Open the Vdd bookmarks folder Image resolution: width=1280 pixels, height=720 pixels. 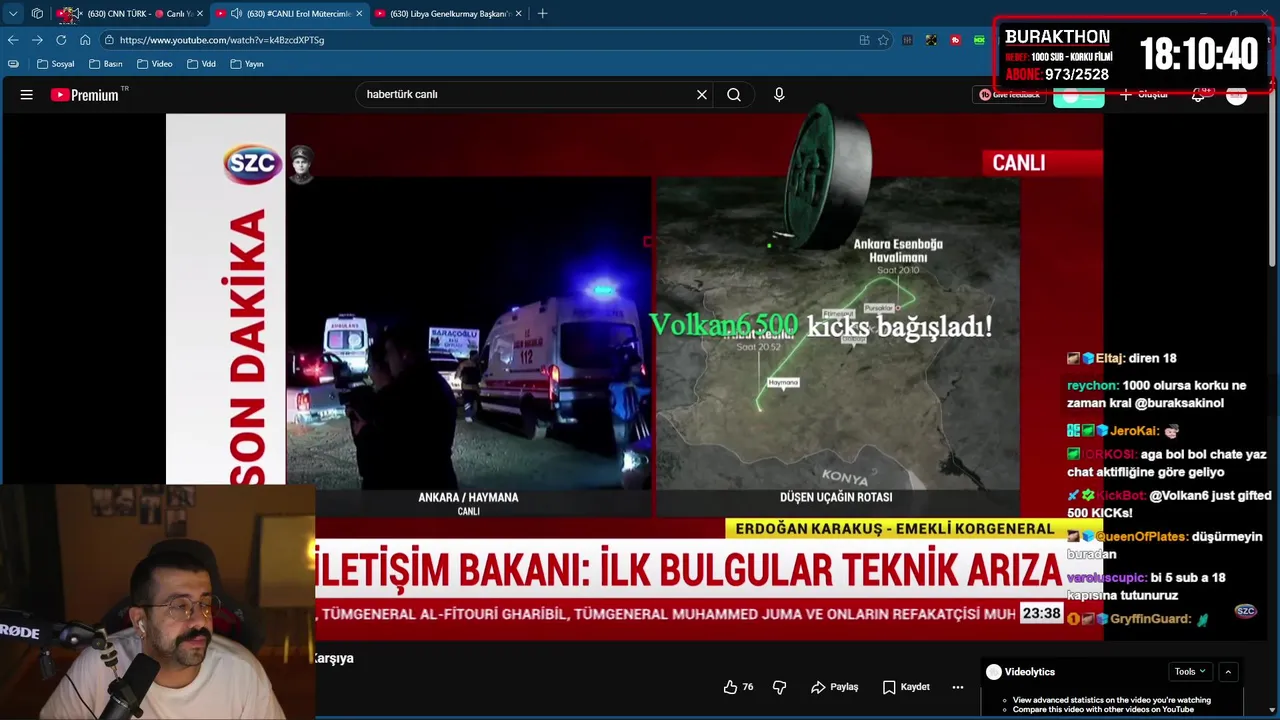(x=202, y=64)
